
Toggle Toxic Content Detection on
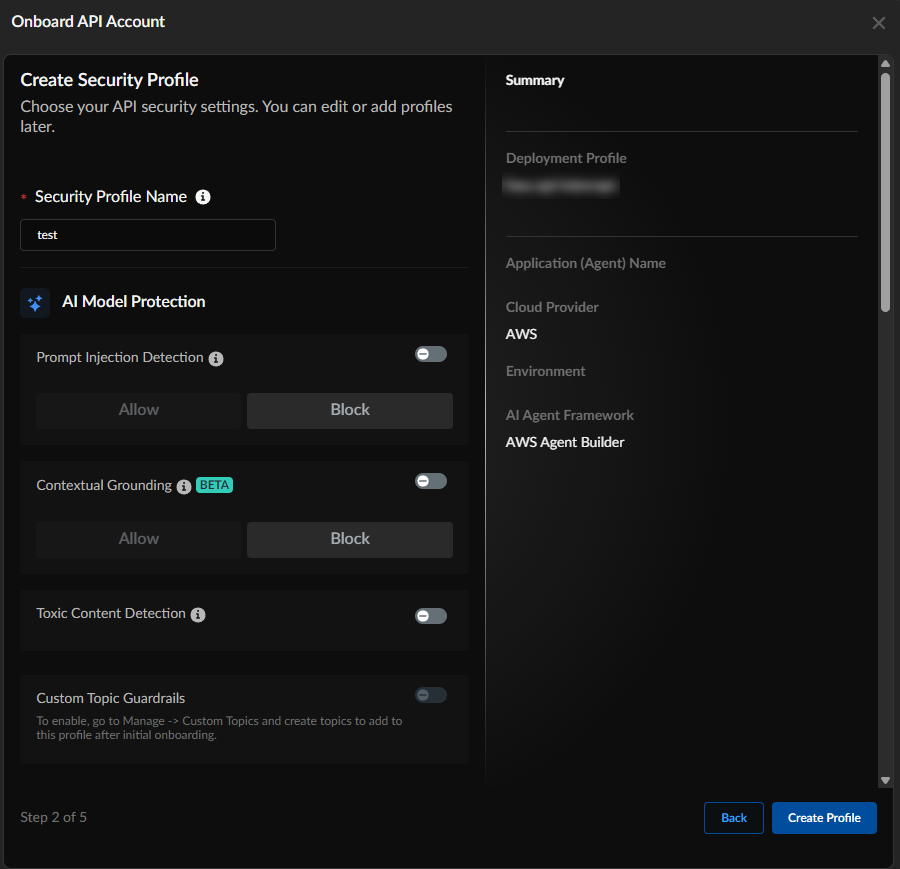431,616
